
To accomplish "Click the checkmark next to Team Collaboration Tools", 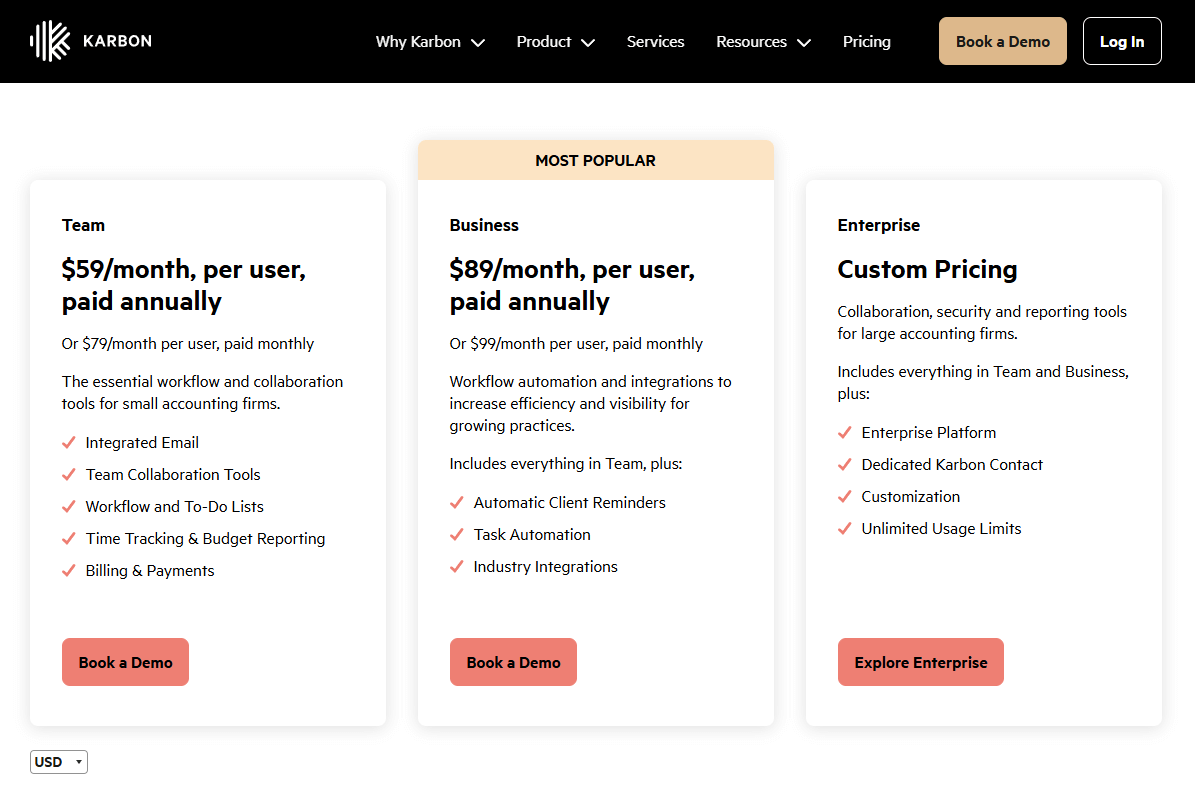I will tap(69, 474).
